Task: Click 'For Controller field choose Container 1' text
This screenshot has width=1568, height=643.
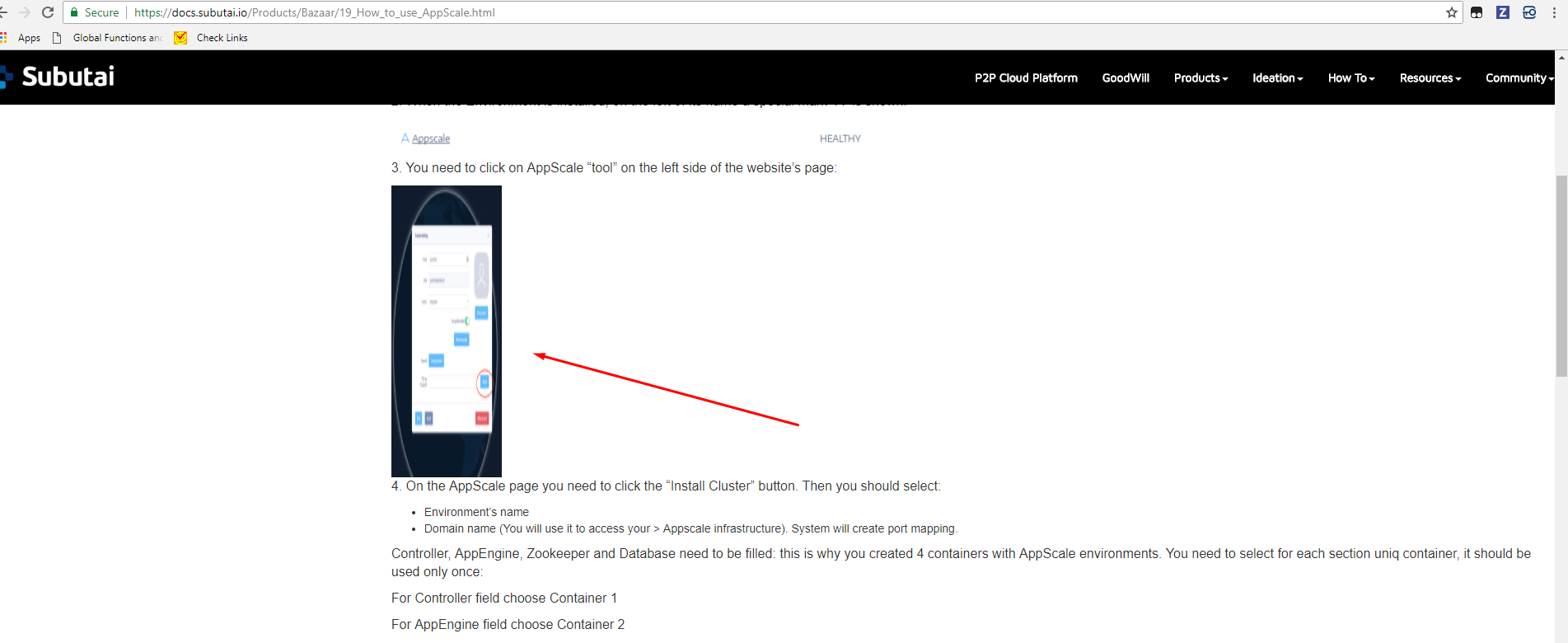Action: [504, 598]
